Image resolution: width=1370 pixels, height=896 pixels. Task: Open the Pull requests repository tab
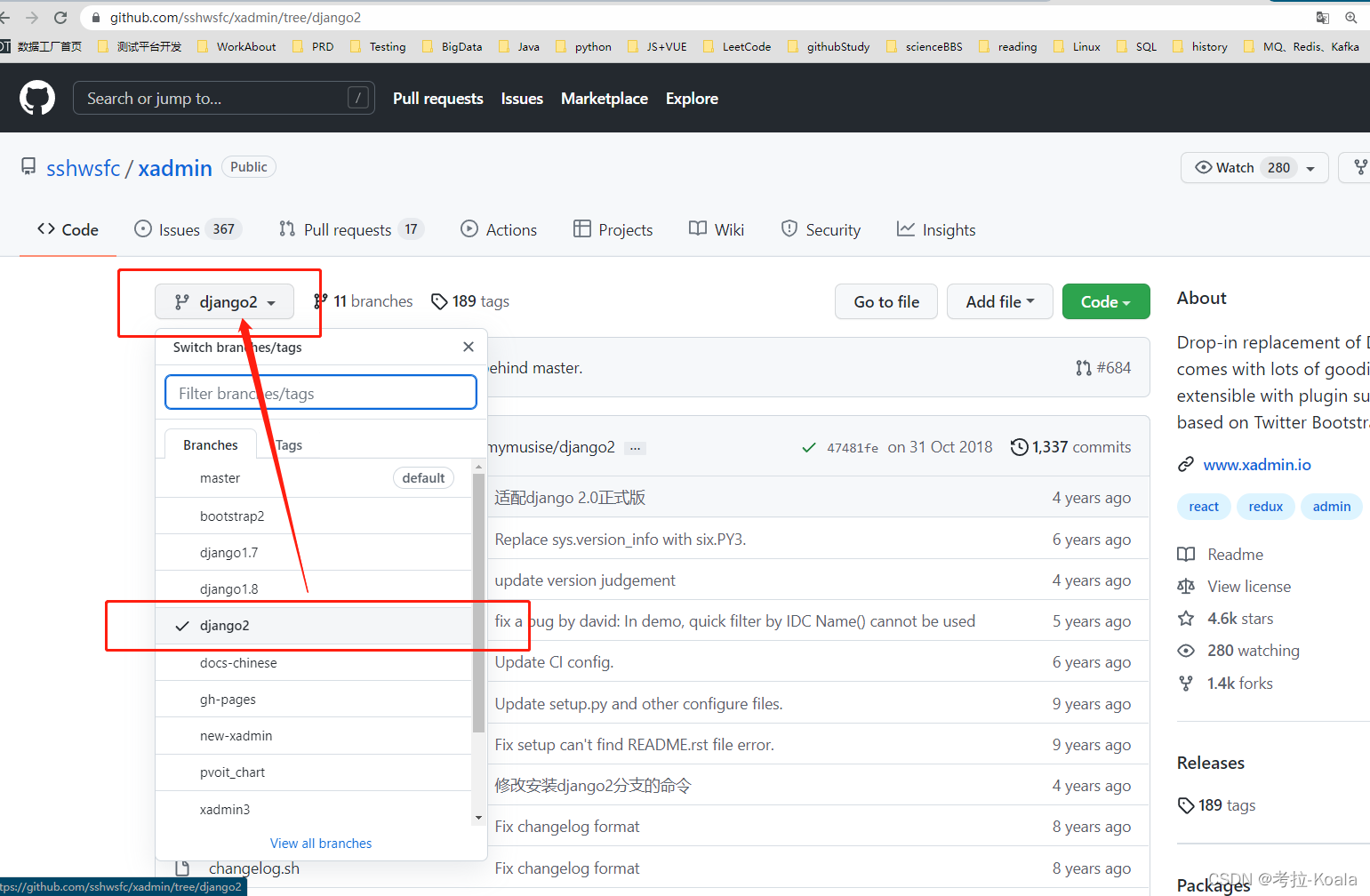coord(350,229)
